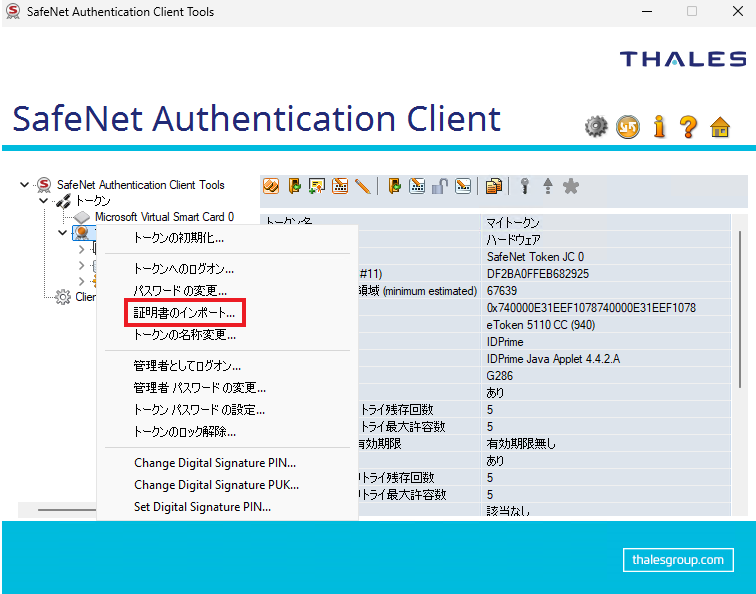Click the orange refresh arrows icon
This screenshot has height=594, width=756.
(x=628, y=126)
